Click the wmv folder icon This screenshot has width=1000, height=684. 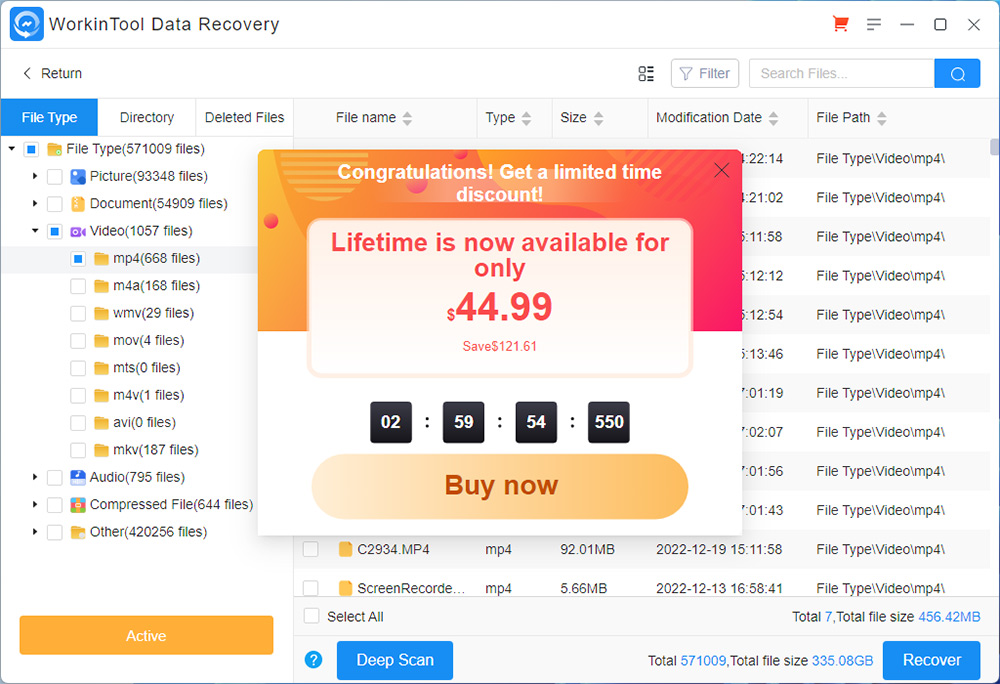tap(101, 313)
